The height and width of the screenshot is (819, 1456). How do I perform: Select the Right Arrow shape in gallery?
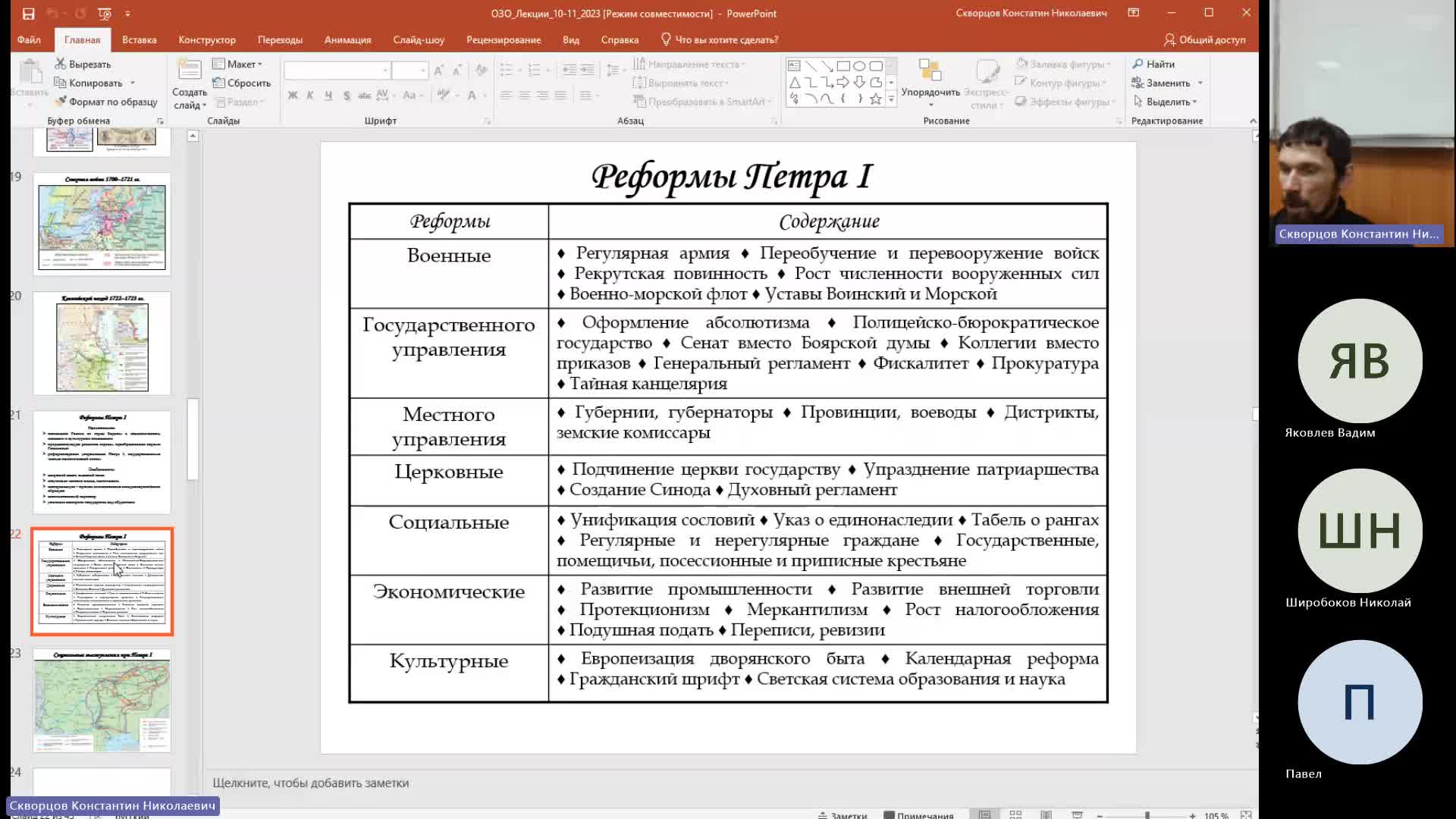[x=843, y=82]
